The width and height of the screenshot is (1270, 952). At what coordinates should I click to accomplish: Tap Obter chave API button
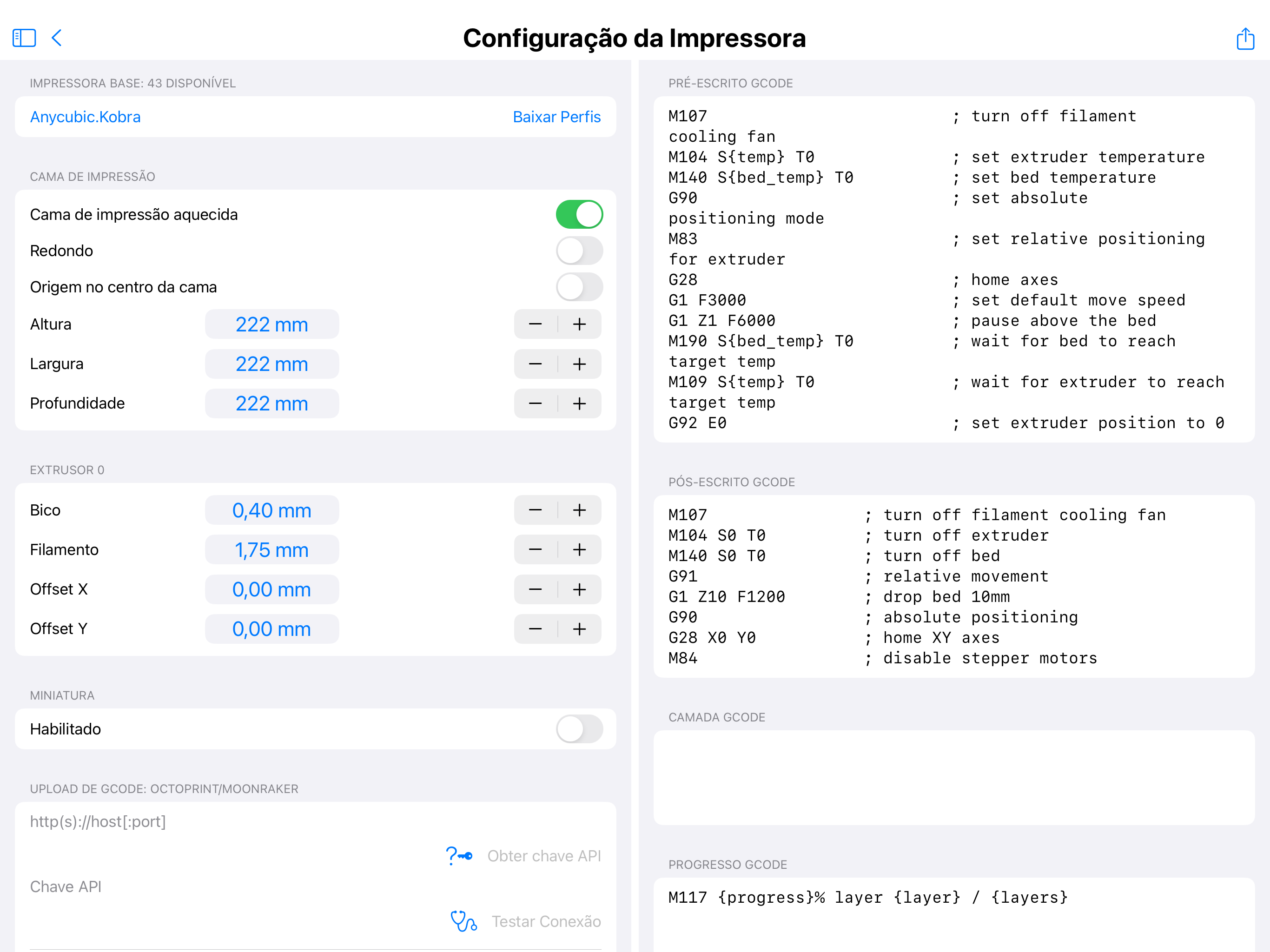coord(544,855)
